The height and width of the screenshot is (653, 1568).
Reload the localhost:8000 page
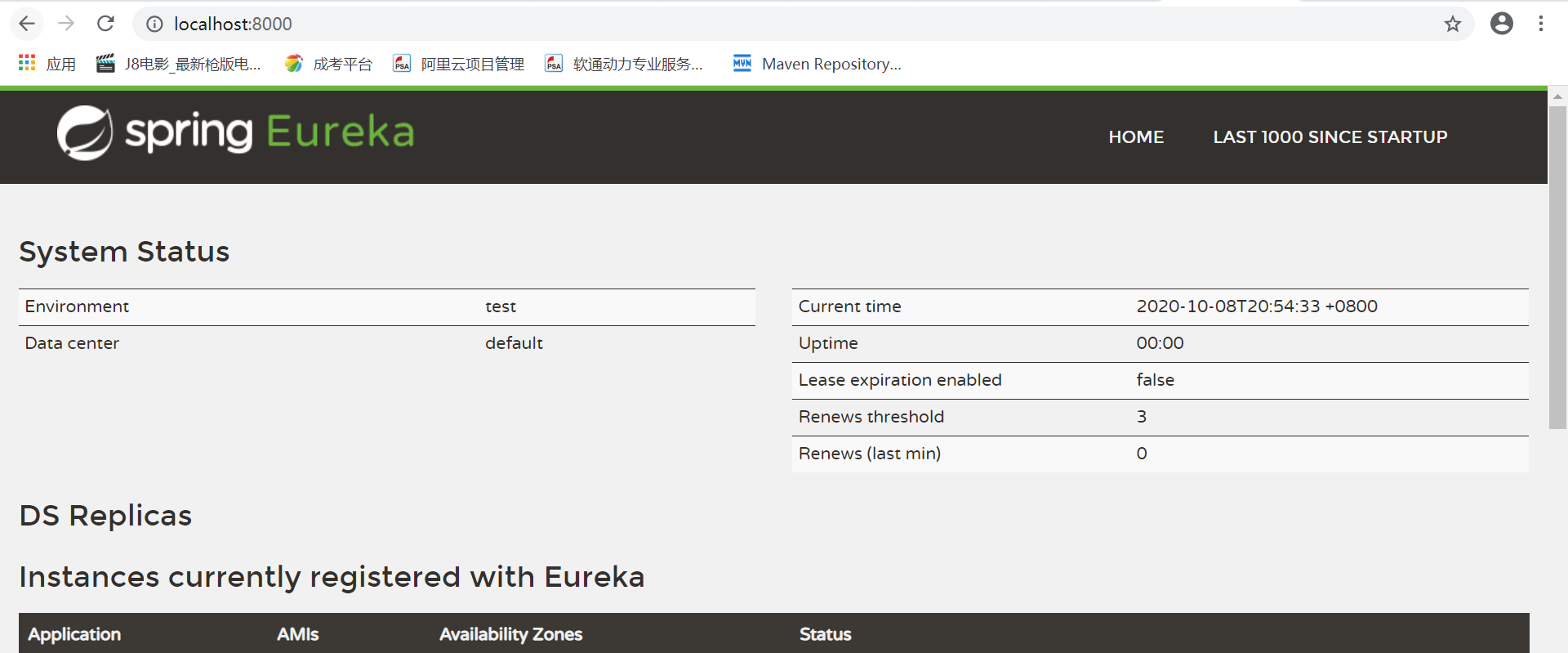pyautogui.click(x=105, y=24)
